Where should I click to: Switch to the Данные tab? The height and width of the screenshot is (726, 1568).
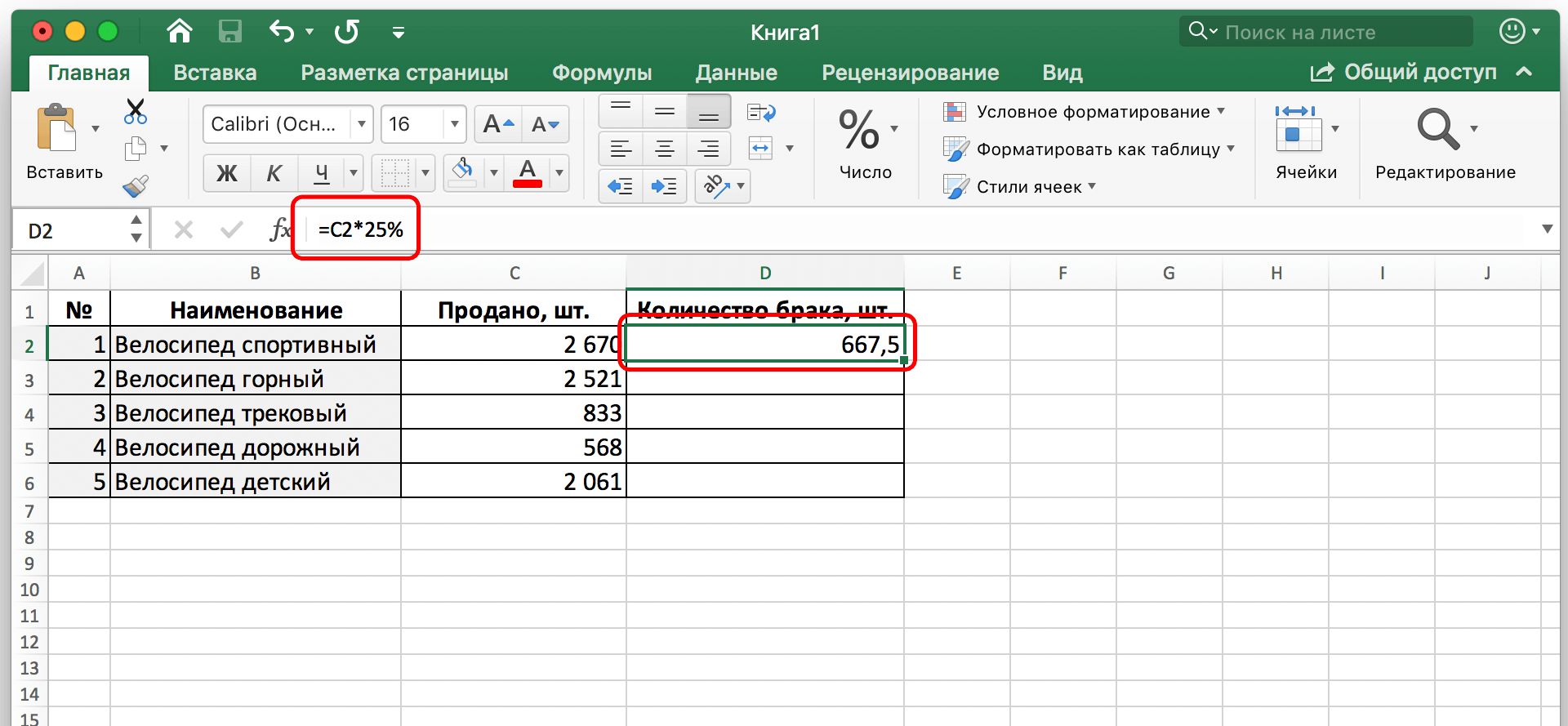coord(736,73)
